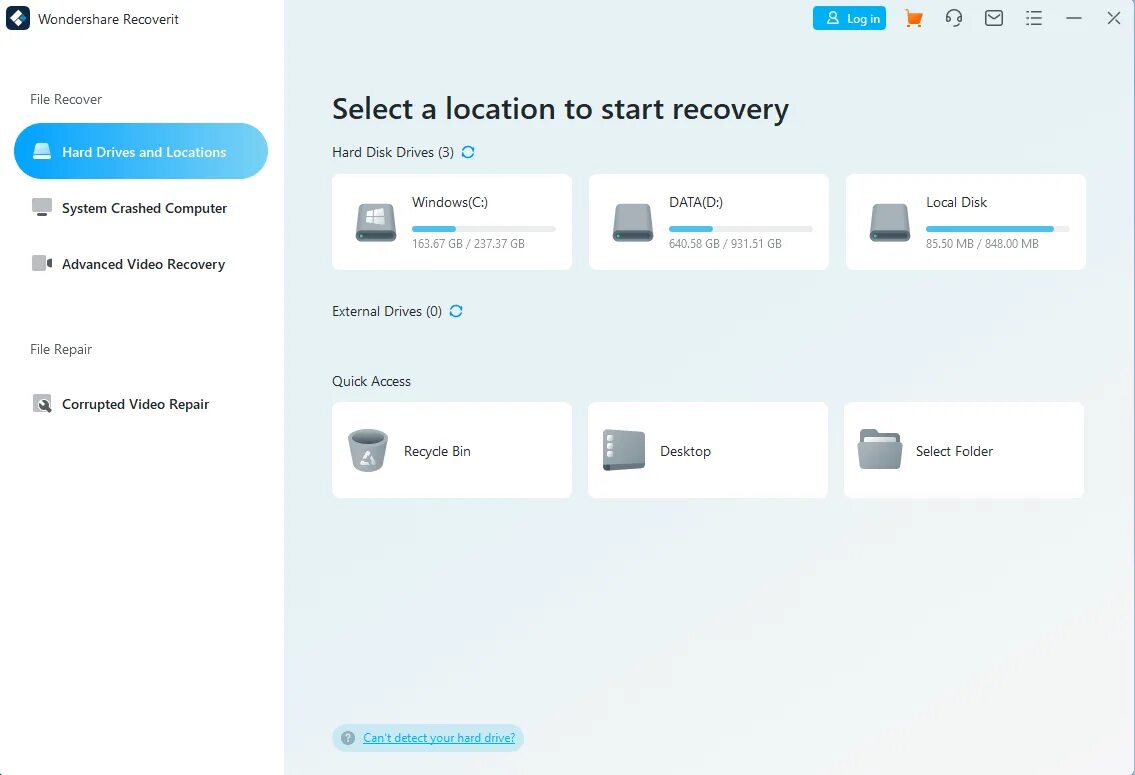Select Hard Drives and Locations tab
This screenshot has width=1135, height=775.
coord(141,151)
